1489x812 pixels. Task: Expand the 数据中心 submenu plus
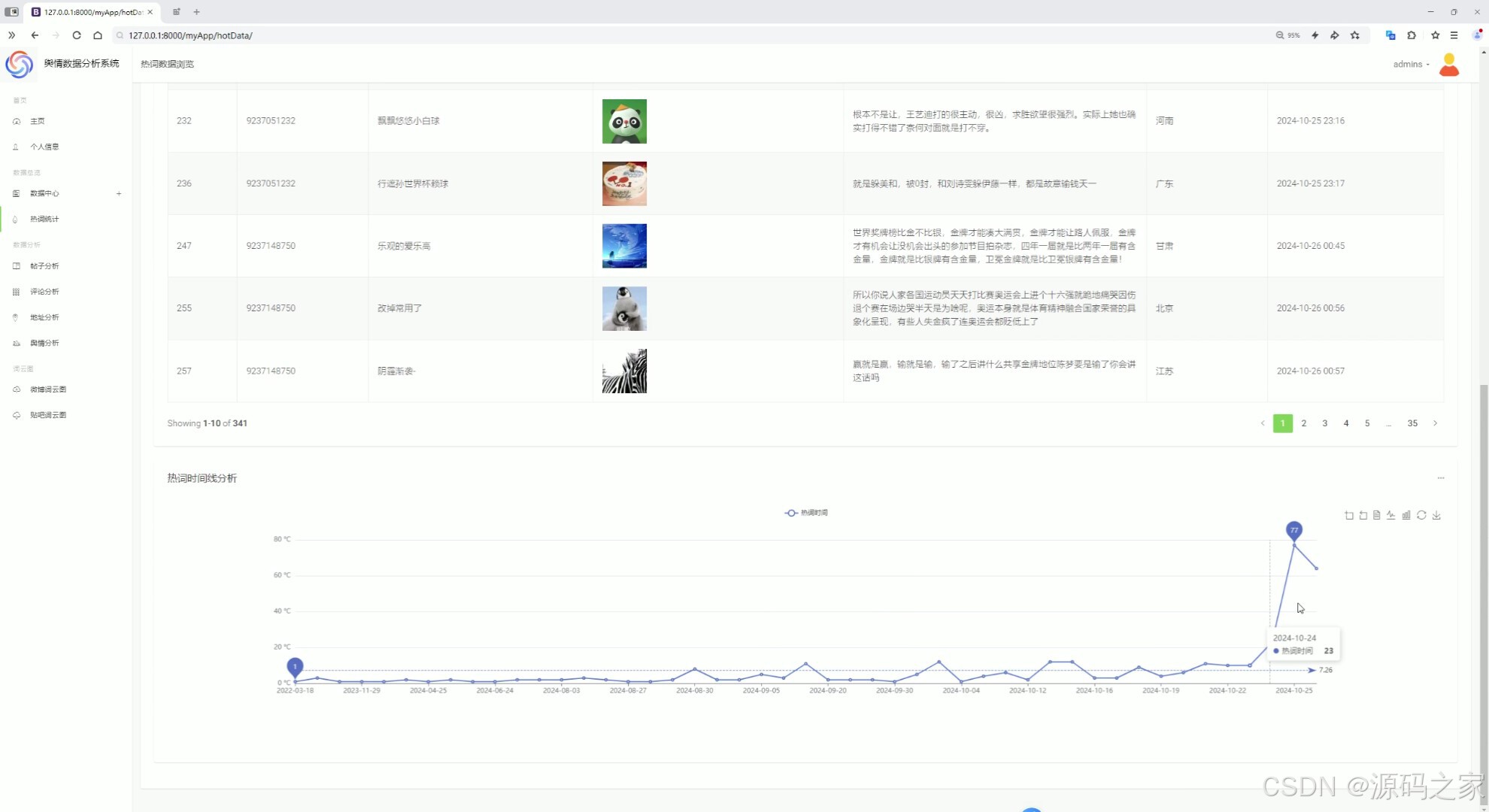[x=119, y=193]
